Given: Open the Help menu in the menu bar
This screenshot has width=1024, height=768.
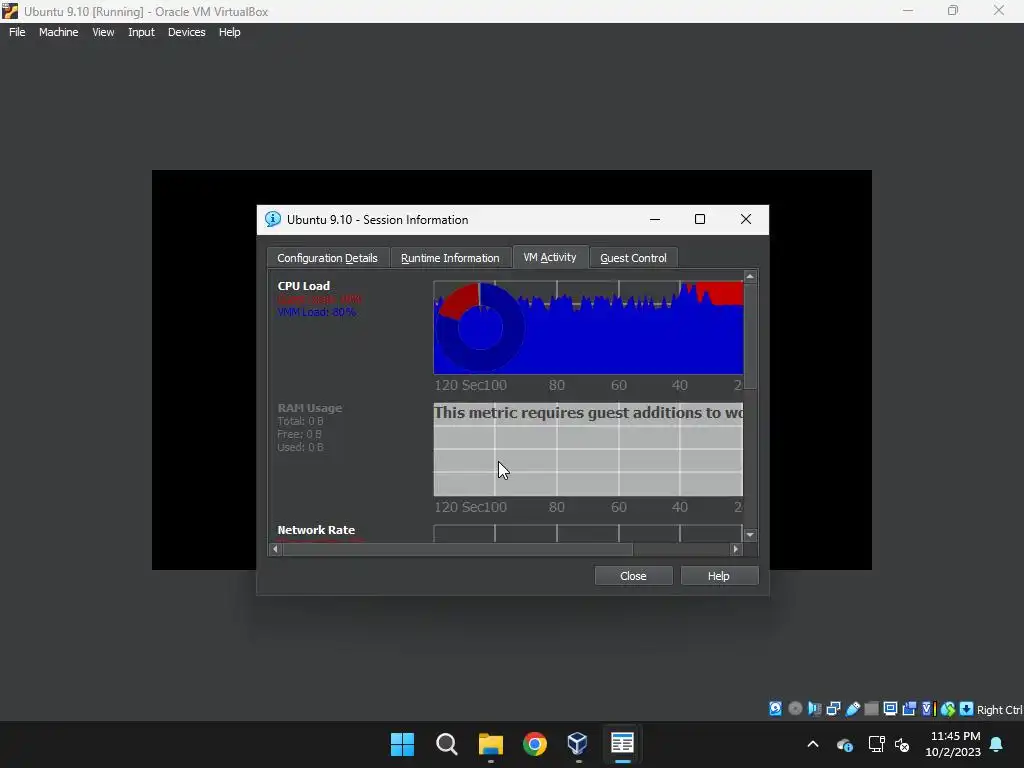Looking at the screenshot, I should (x=229, y=32).
